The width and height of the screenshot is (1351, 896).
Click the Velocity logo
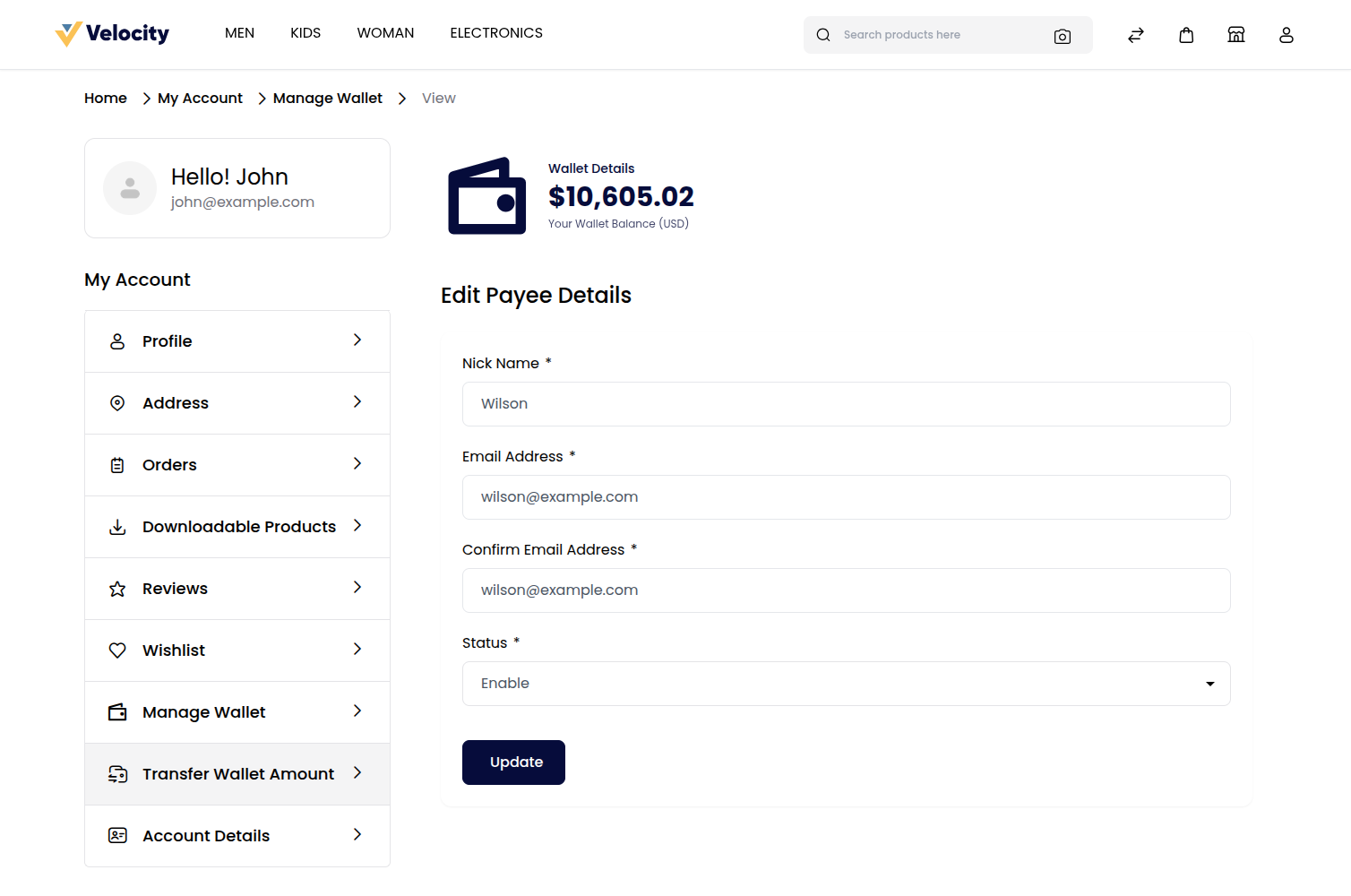[111, 33]
